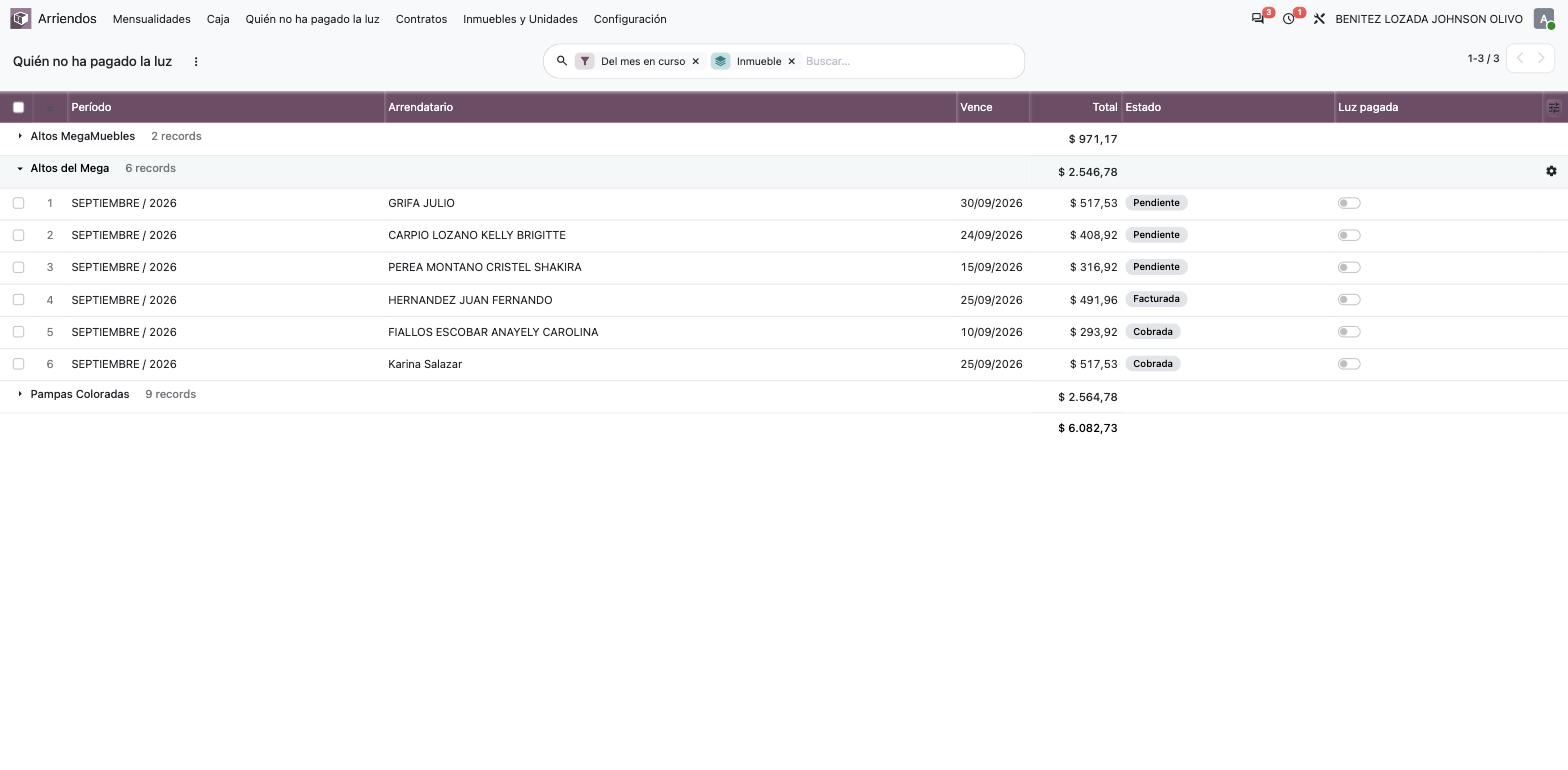Remove the 'Inmueble' grouping facet
Image resolution: width=1568 pixels, height=770 pixels.
[791, 61]
